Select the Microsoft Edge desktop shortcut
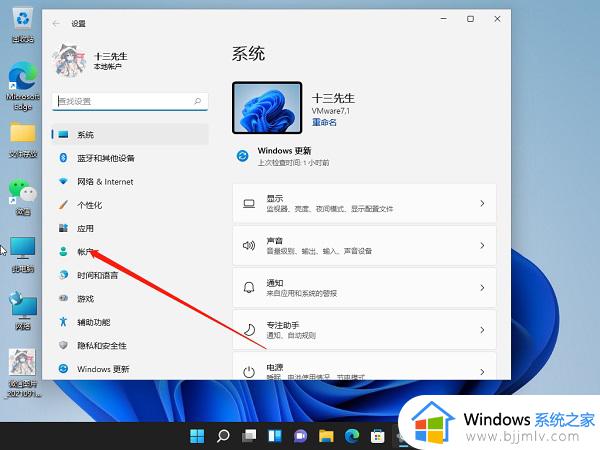This screenshot has height=450, width=600. pyautogui.click(x=23, y=86)
